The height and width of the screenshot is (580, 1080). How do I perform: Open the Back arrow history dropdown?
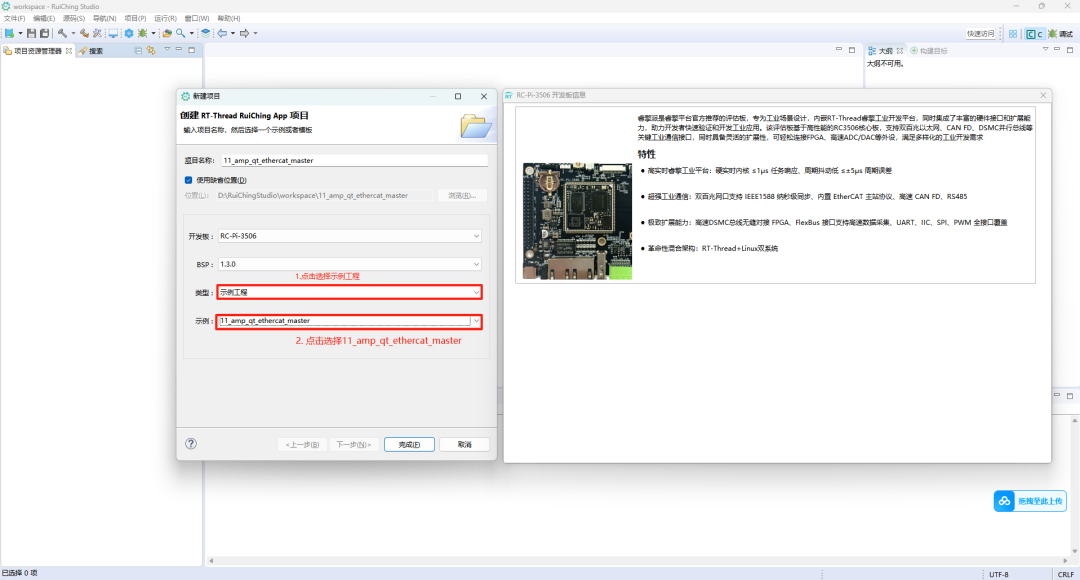[233, 33]
